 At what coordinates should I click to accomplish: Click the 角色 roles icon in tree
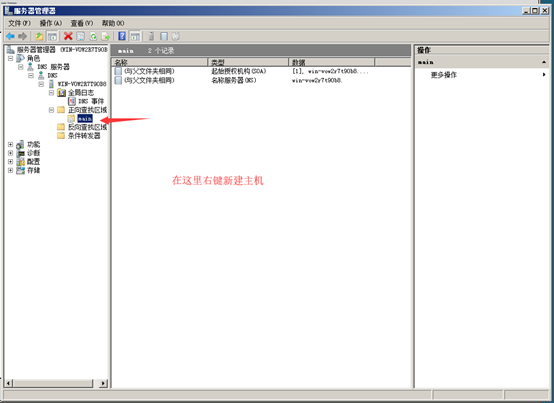(20, 58)
